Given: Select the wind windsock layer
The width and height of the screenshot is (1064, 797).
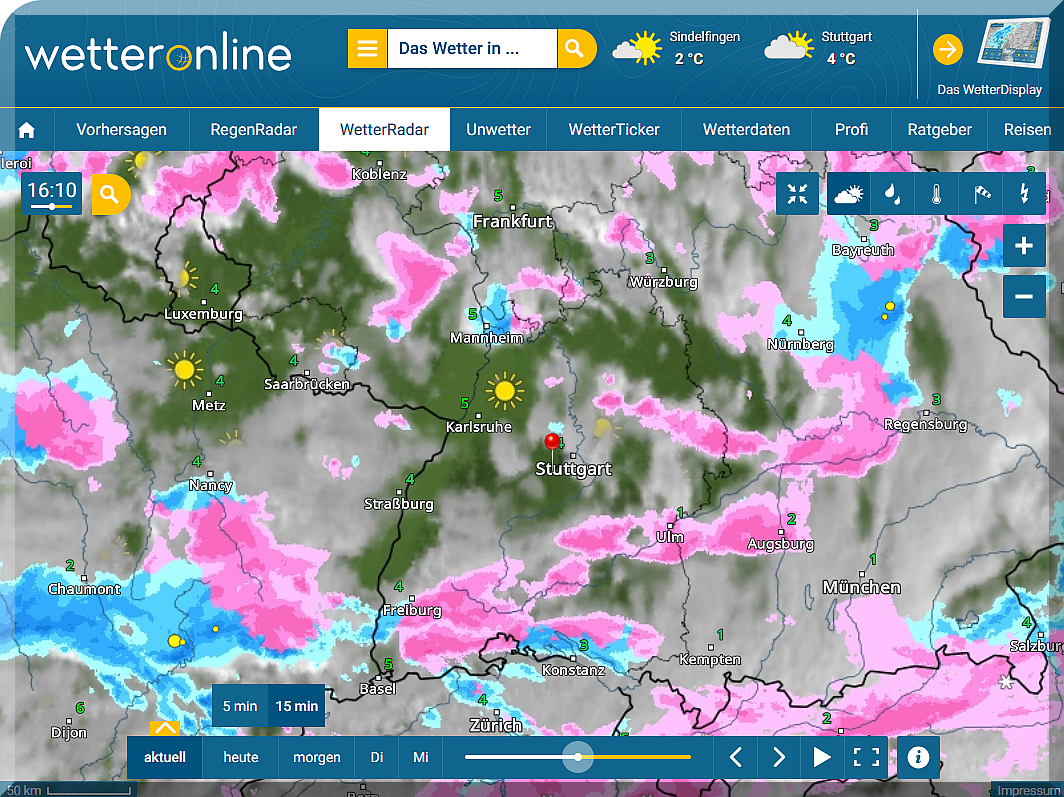Looking at the screenshot, I should [980, 194].
